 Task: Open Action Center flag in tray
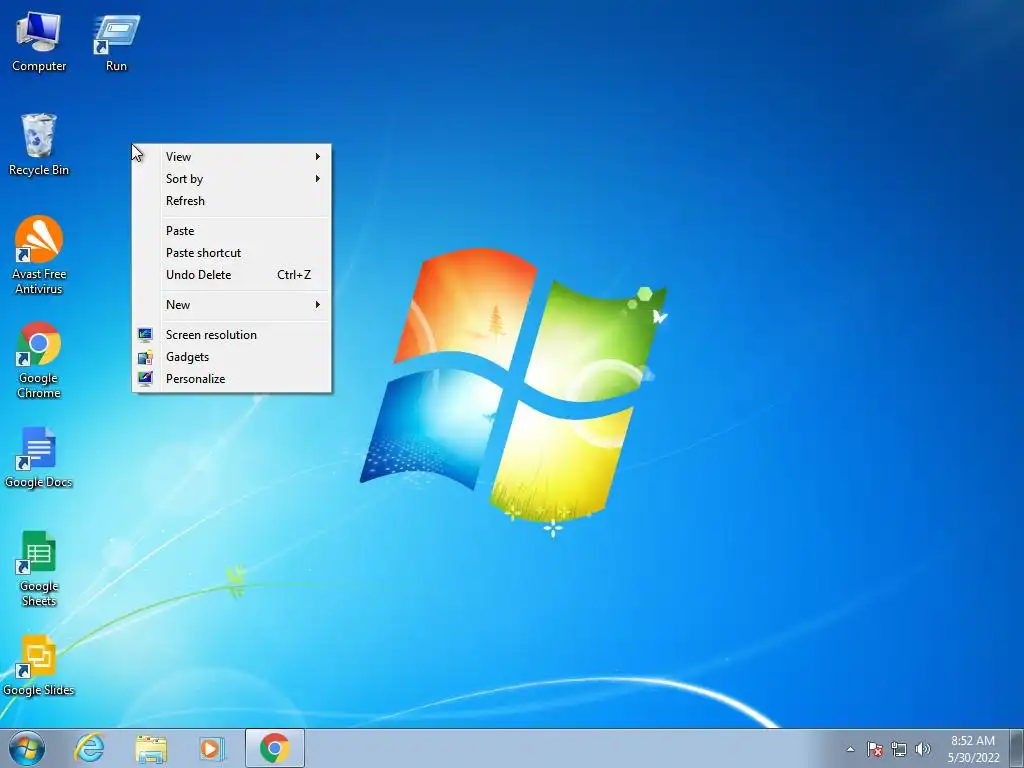click(875, 749)
